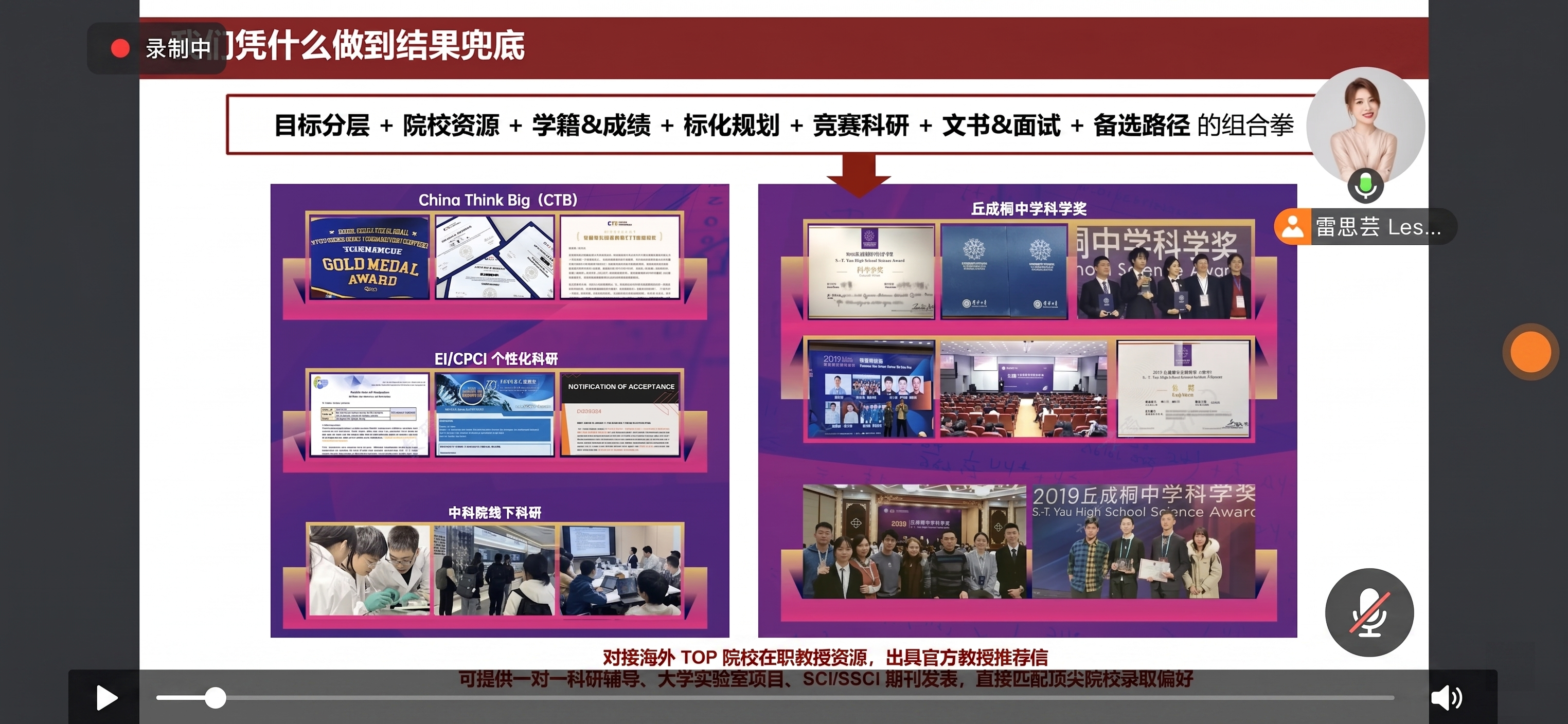Click the 2019丘成桐中学科学奖 group photo

(x=1143, y=541)
